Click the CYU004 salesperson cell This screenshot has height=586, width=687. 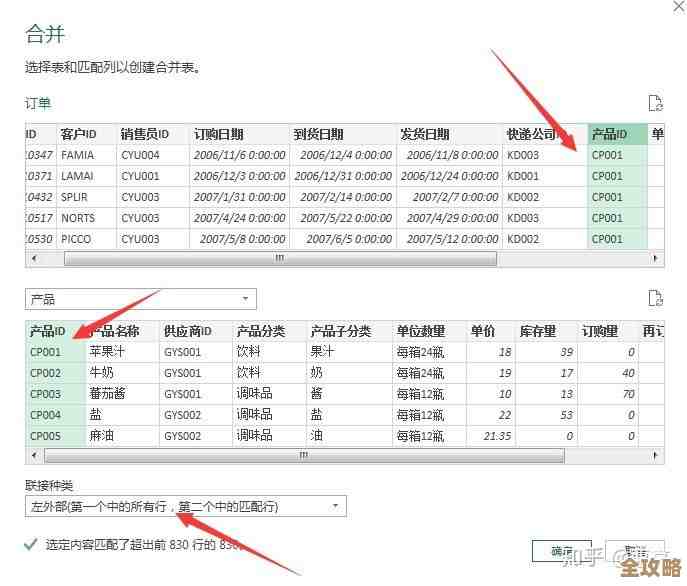point(153,155)
